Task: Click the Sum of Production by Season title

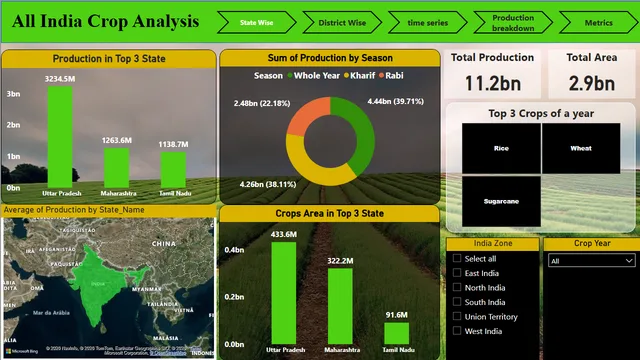Action: (330, 58)
